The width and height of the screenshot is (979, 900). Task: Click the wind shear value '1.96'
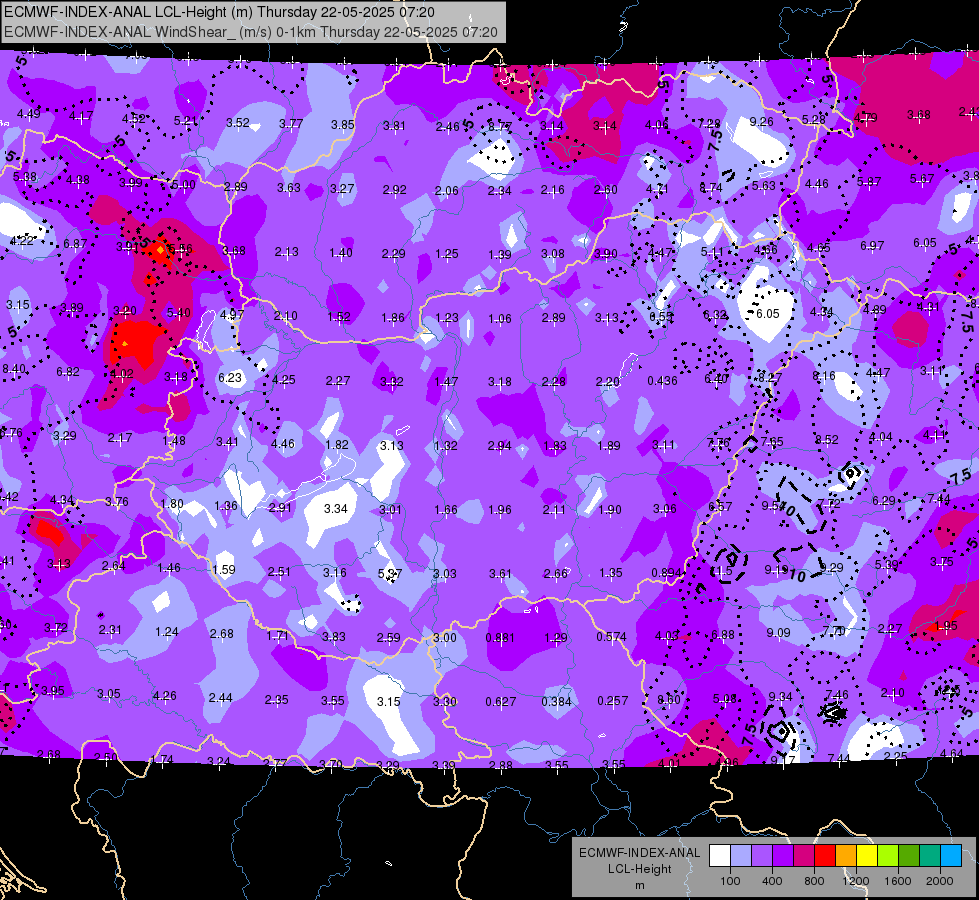[500, 510]
